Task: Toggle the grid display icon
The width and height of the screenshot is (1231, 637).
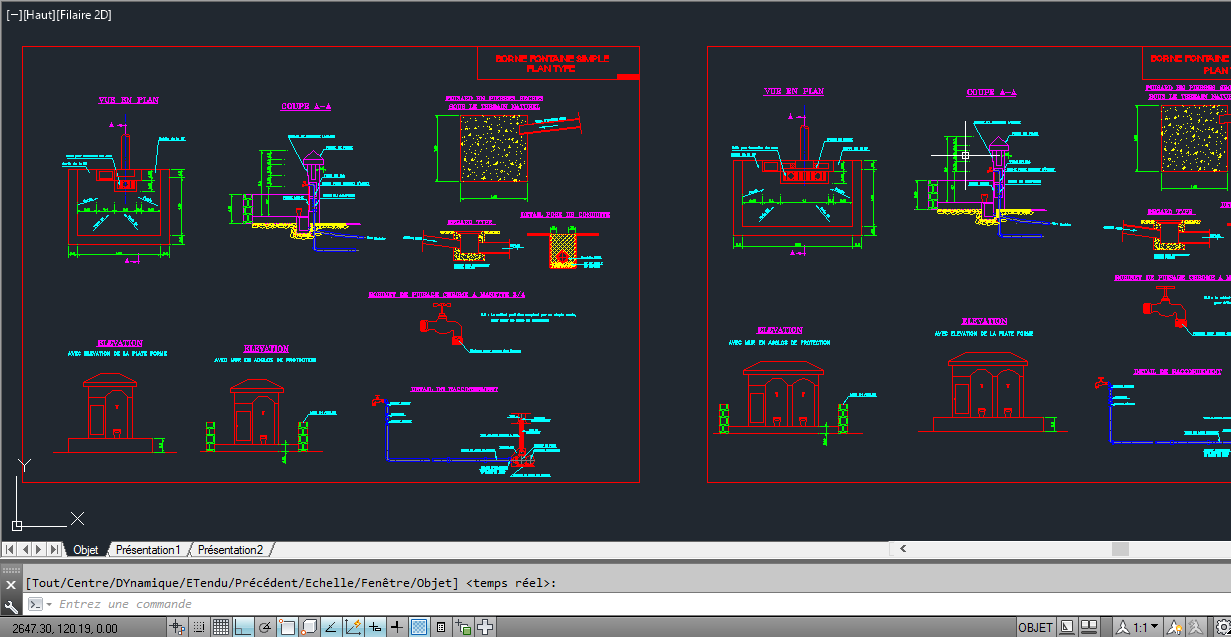Action: [220, 625]
